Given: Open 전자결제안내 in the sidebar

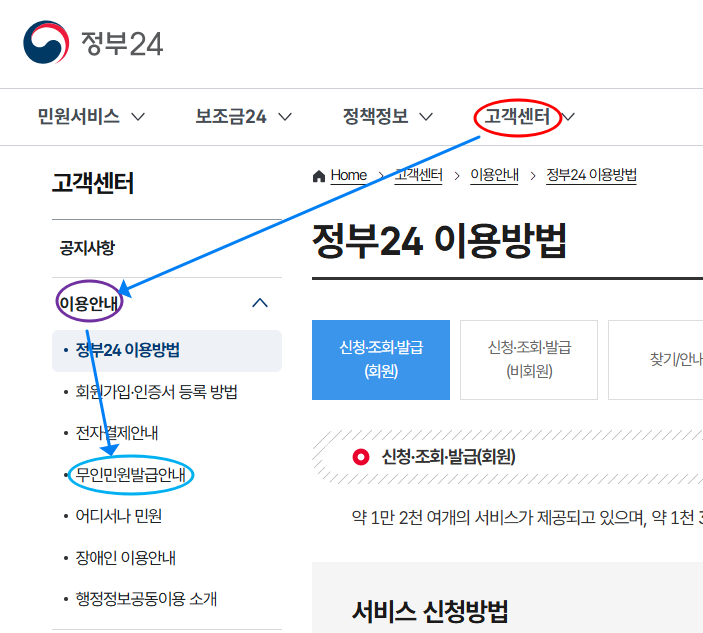Looking at the screenshot, I should (x=117, y=433).
